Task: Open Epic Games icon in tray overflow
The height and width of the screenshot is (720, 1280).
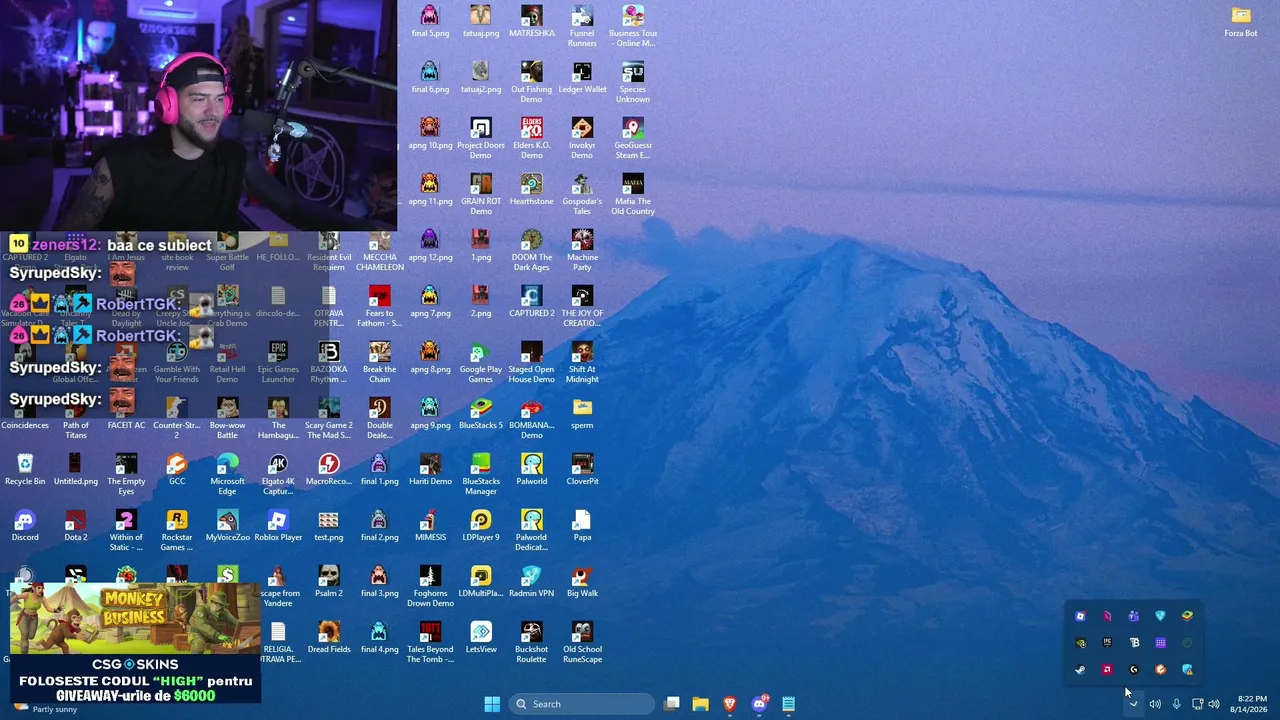Action: pyautogui.click(x=1107, y=643)
